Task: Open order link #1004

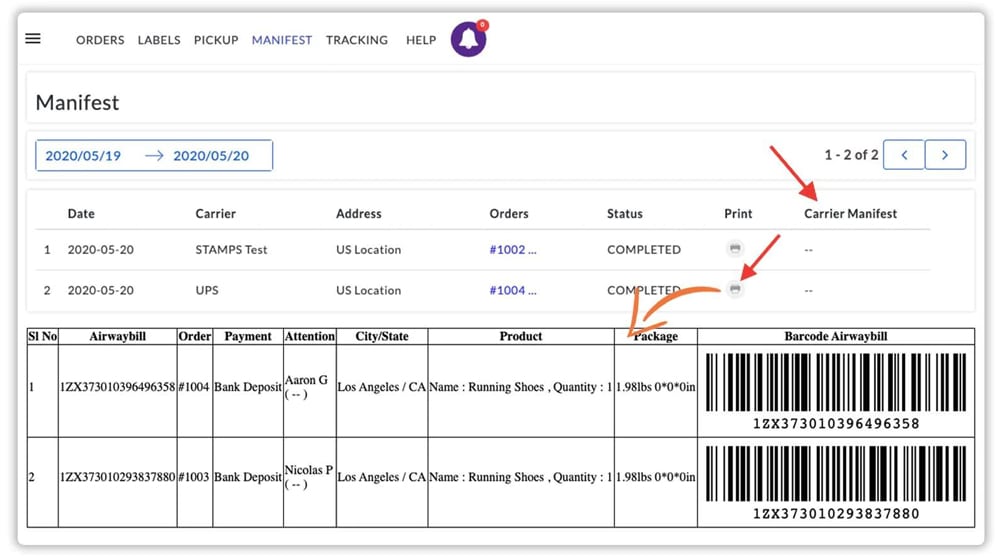Action: click(x=512, y=290)
